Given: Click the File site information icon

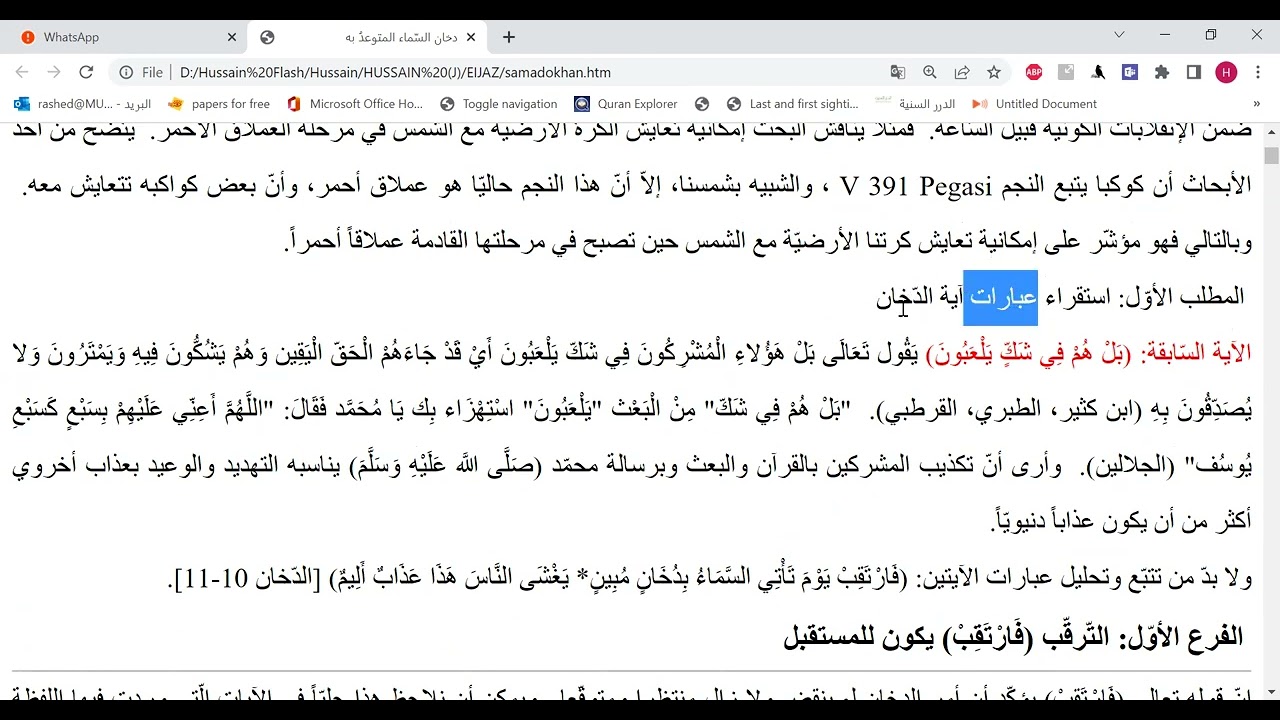Looking at the screenshot, I should coord(141,72).
